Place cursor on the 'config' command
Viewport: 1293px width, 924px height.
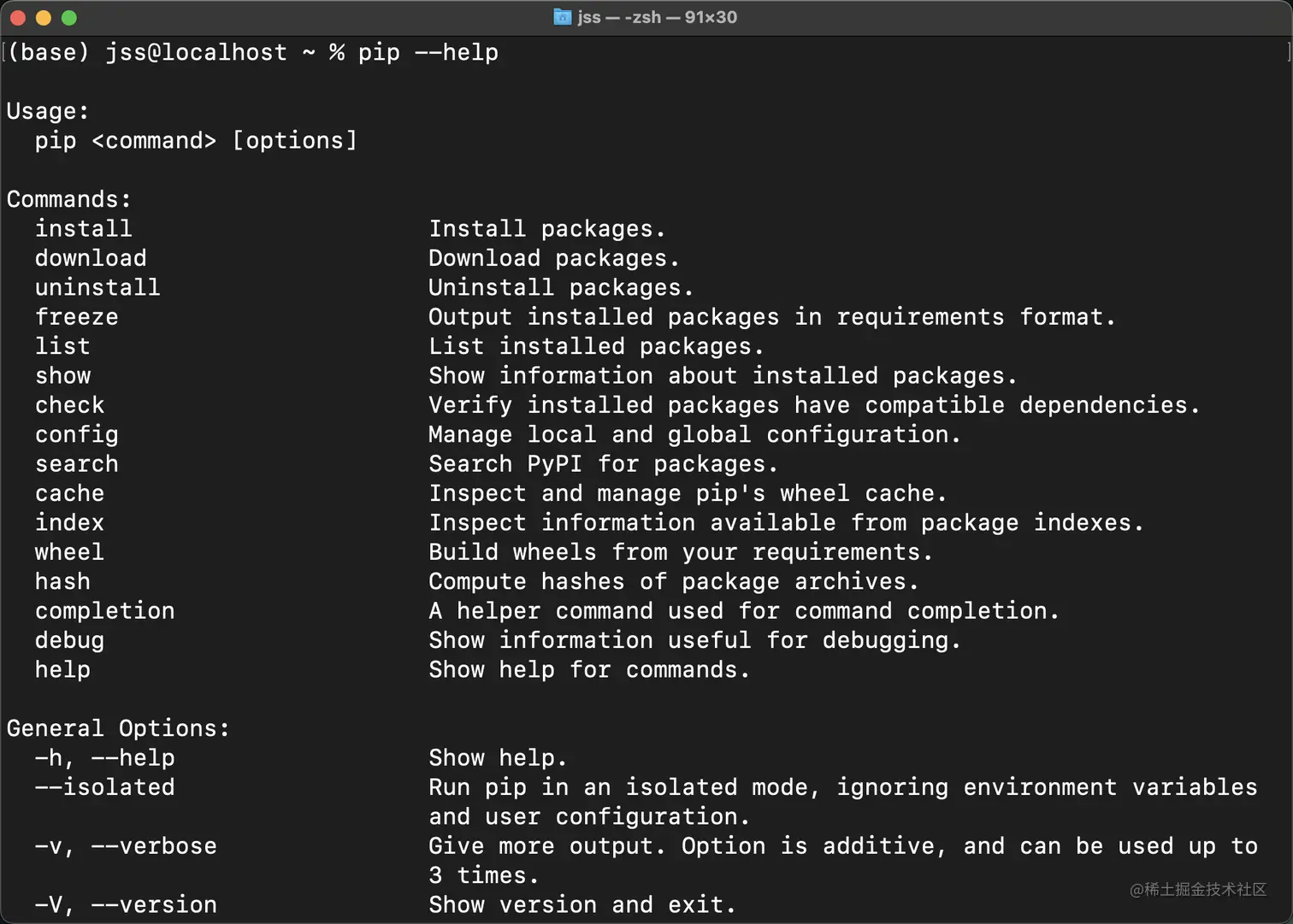[77, 435]
